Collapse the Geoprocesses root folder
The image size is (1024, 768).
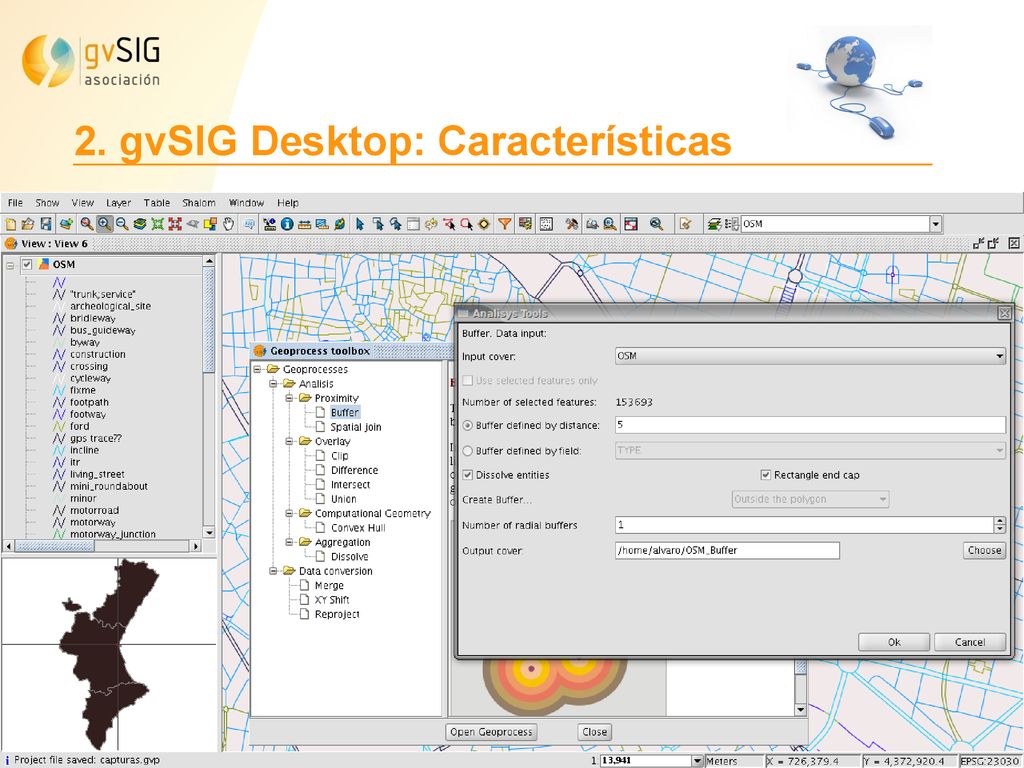point(257,369)
